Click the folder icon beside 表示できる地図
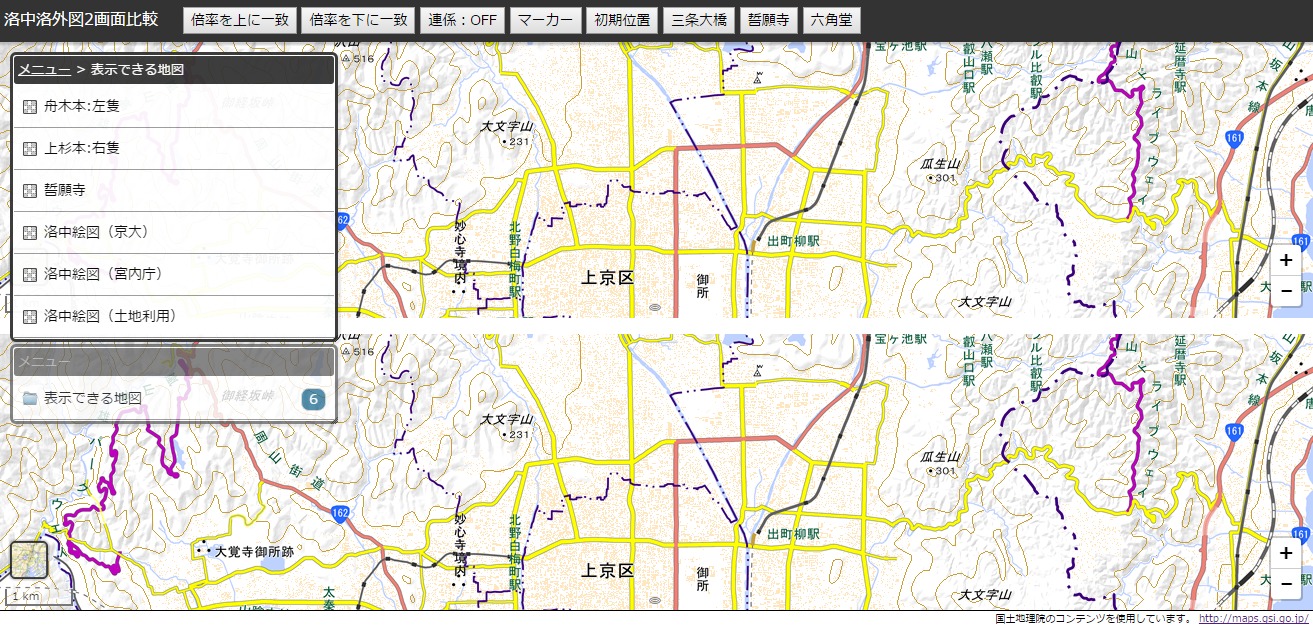Viewport: 1313px width, 643px height. (30, 398)
